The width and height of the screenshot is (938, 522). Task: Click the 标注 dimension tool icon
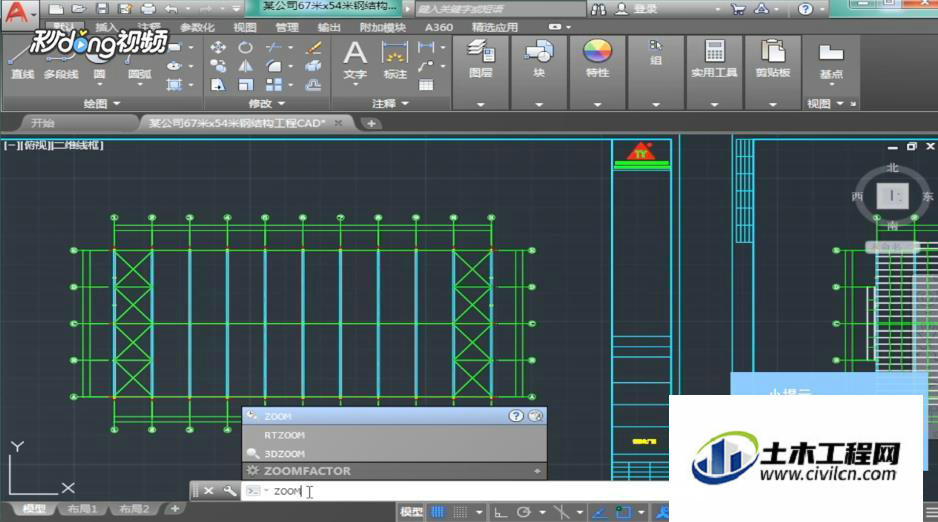[394, 54]
